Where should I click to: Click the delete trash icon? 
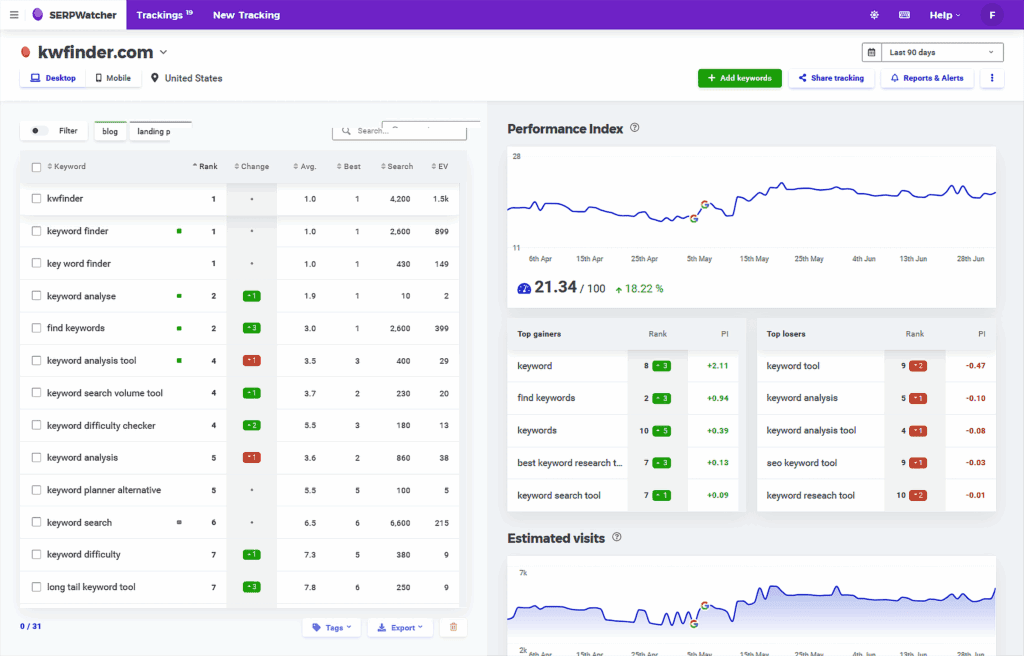coord(453,627)
